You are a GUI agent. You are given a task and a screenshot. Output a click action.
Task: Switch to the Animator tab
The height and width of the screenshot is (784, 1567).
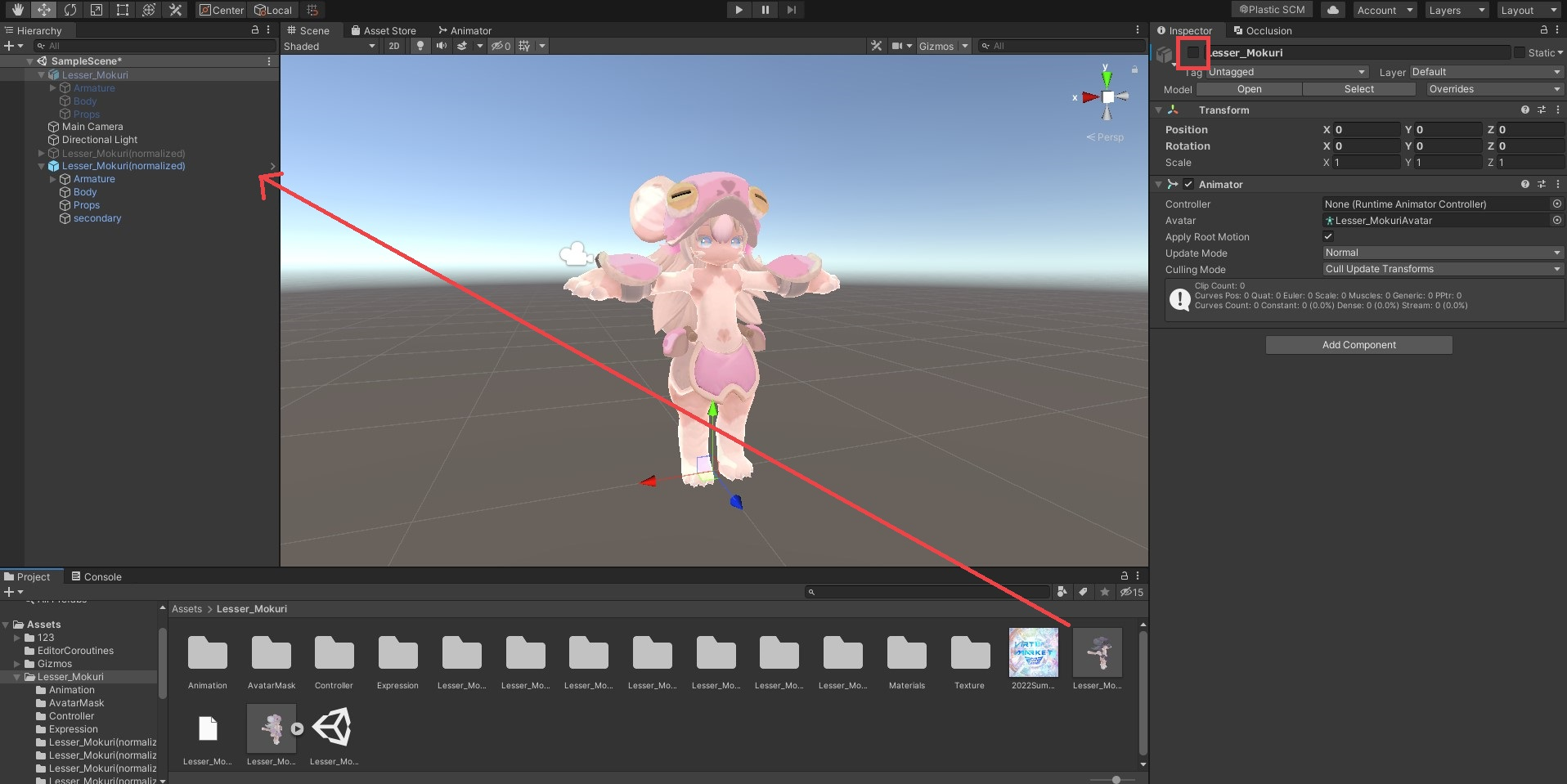coord(465,30)
